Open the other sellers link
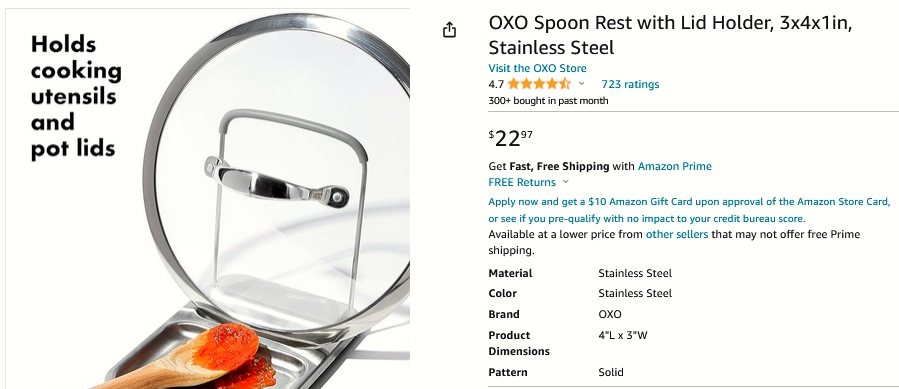 pos(677,234)
